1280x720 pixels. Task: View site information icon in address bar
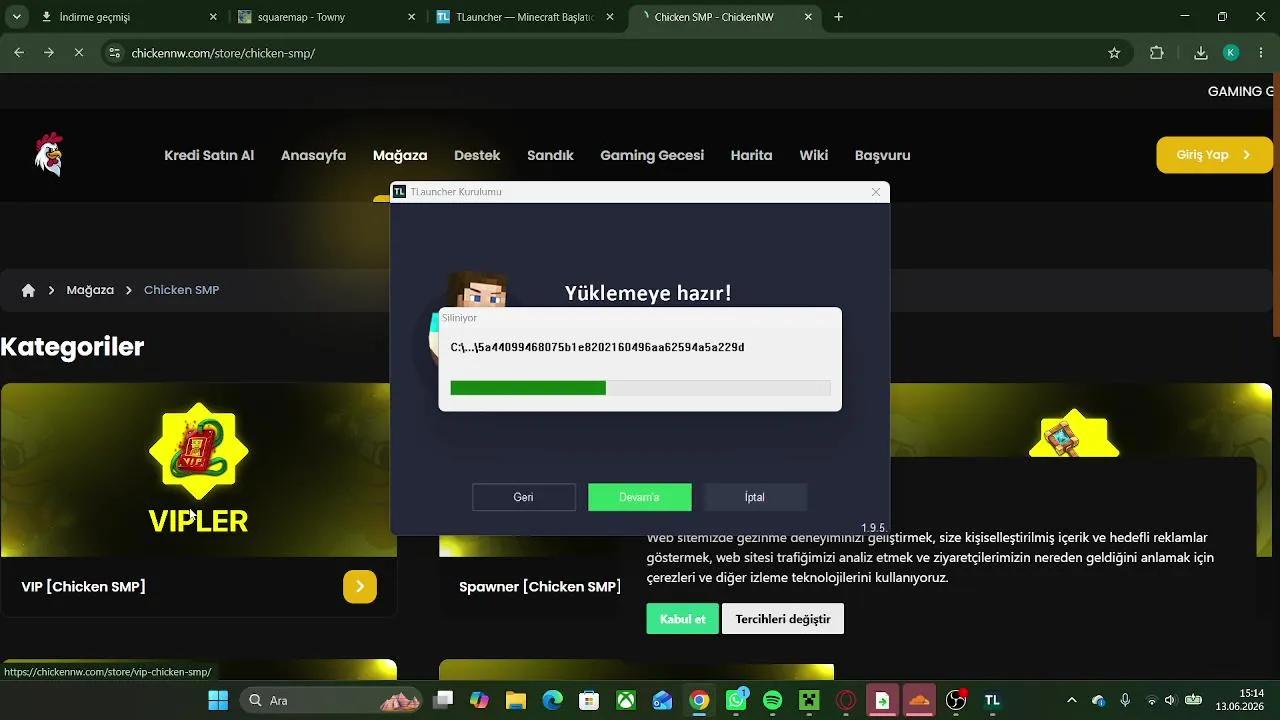[114, 53]
